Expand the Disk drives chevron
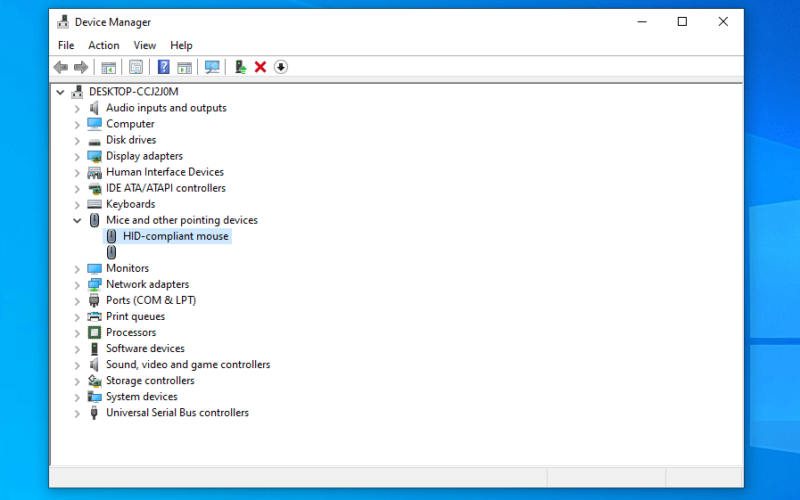Viewport: 800px width, 500px height. (77, 141)
